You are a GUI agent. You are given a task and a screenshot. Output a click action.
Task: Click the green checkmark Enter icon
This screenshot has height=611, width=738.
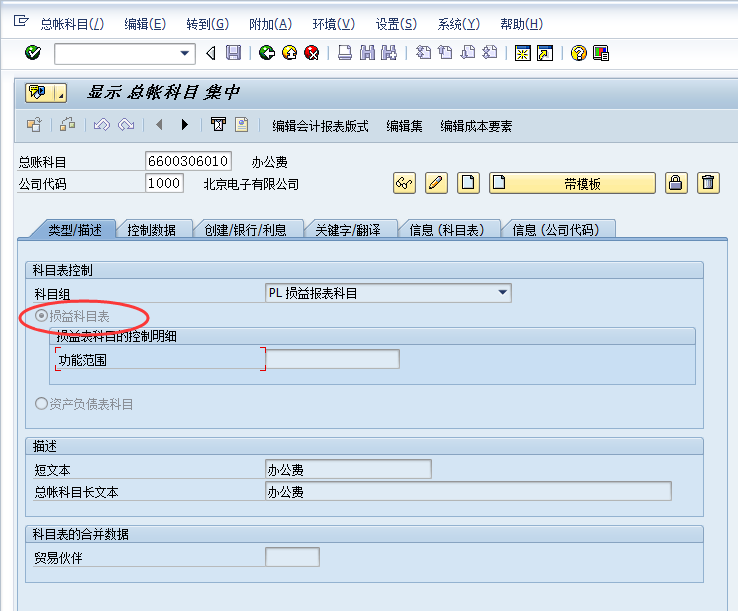[x=32, y=53]
